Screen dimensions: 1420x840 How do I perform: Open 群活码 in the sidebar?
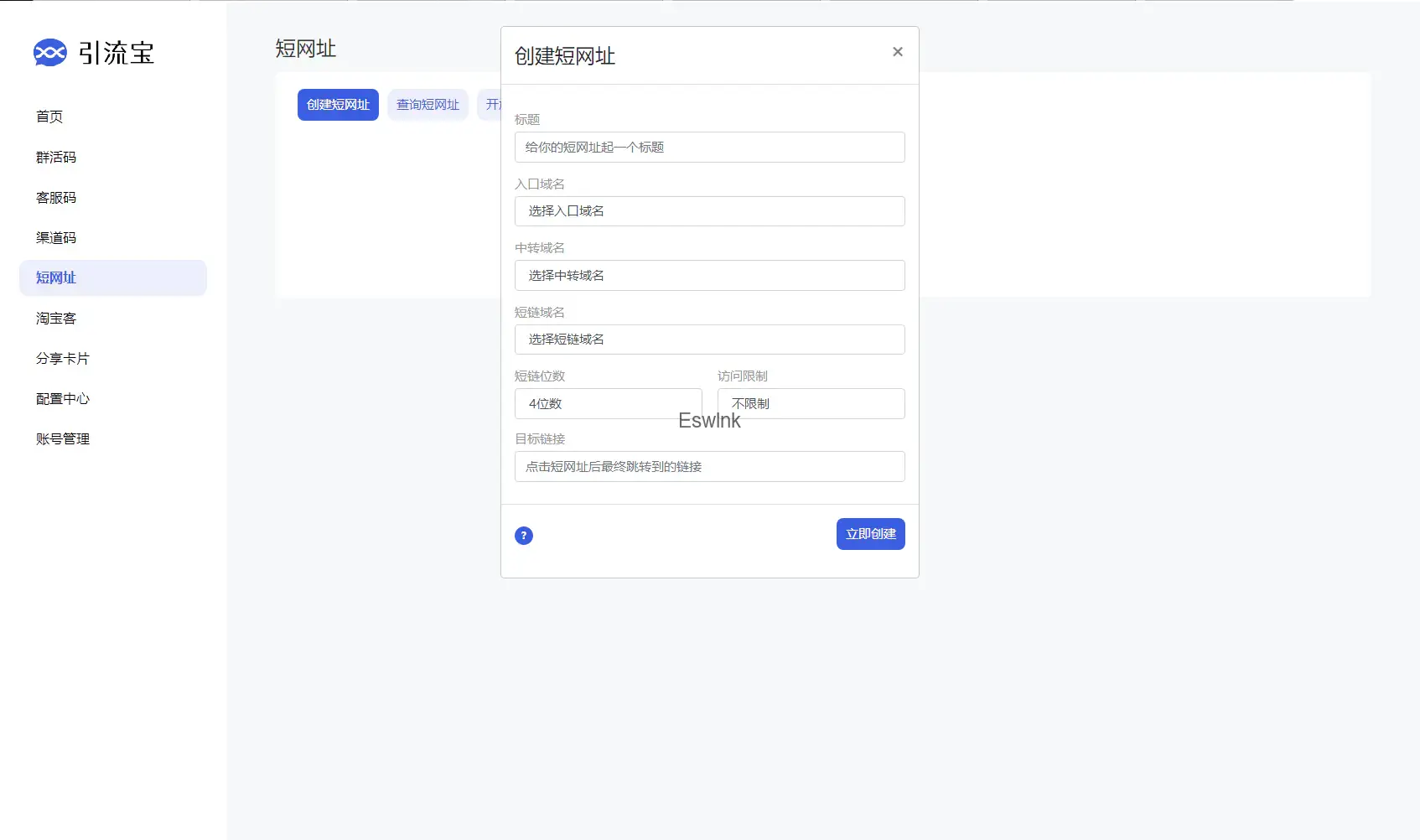(56, 158)
